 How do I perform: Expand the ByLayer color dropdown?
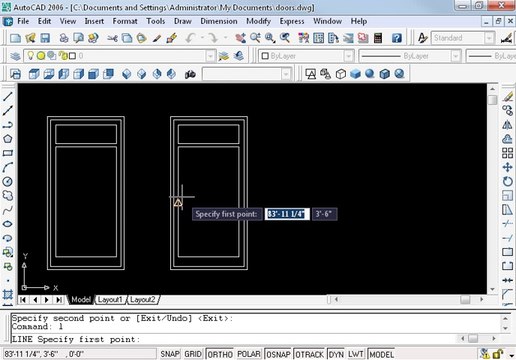pos(348,56)
